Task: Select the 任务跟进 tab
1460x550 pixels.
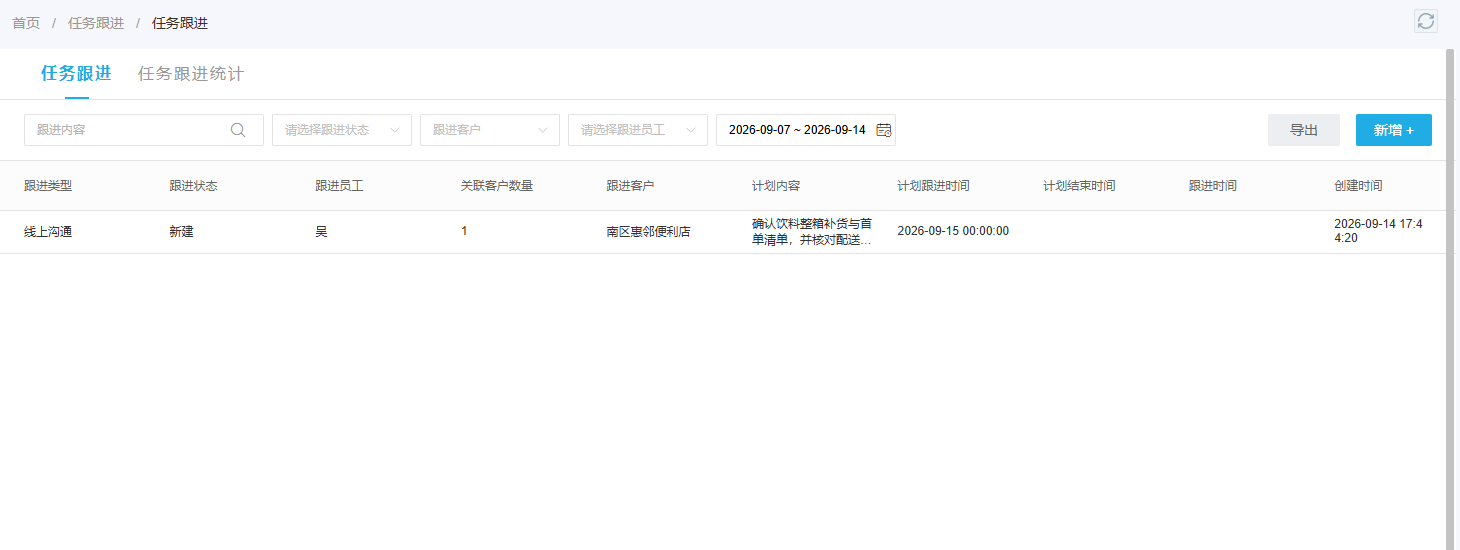Action: click(76, 74)
